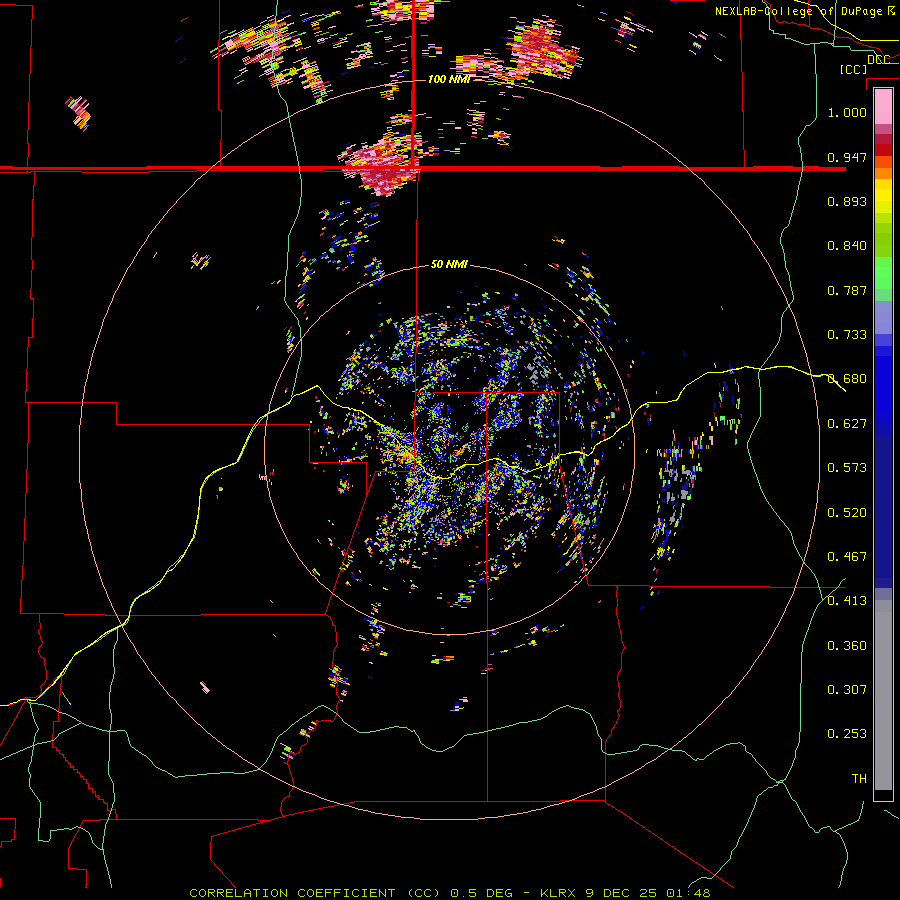Click the 0.5 DEG elevation text
The width and height of the screenshot is (900, 900).
click(481, 893)
